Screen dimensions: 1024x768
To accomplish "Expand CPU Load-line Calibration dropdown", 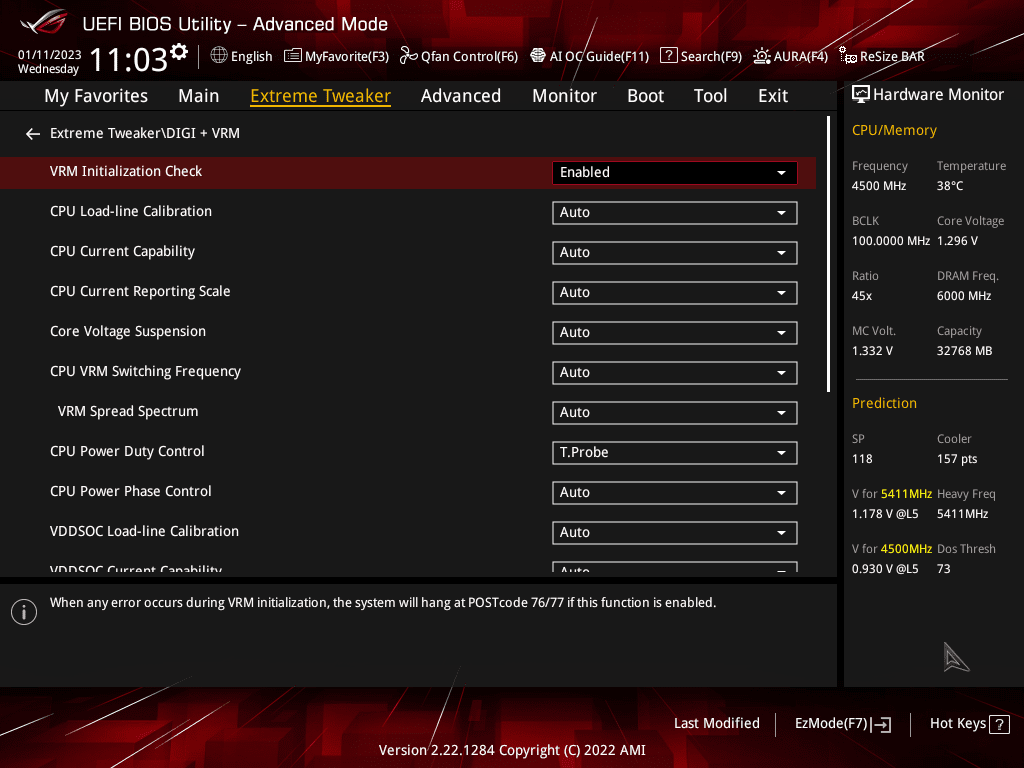I will 675,213.
